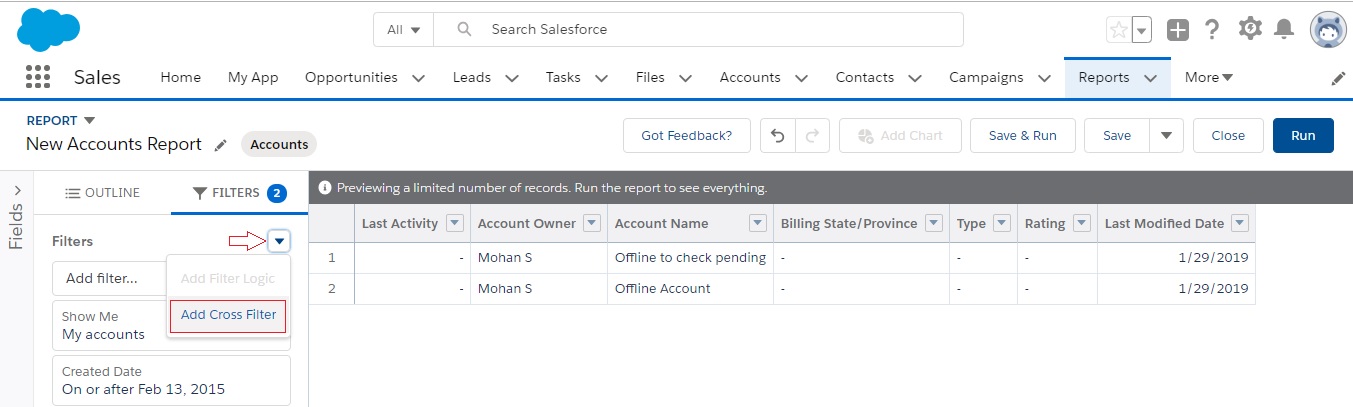The width and height of the screenshot is (1353, 407).
Task: Edit report name with pencil icon
Action: [x=221, y=145]
